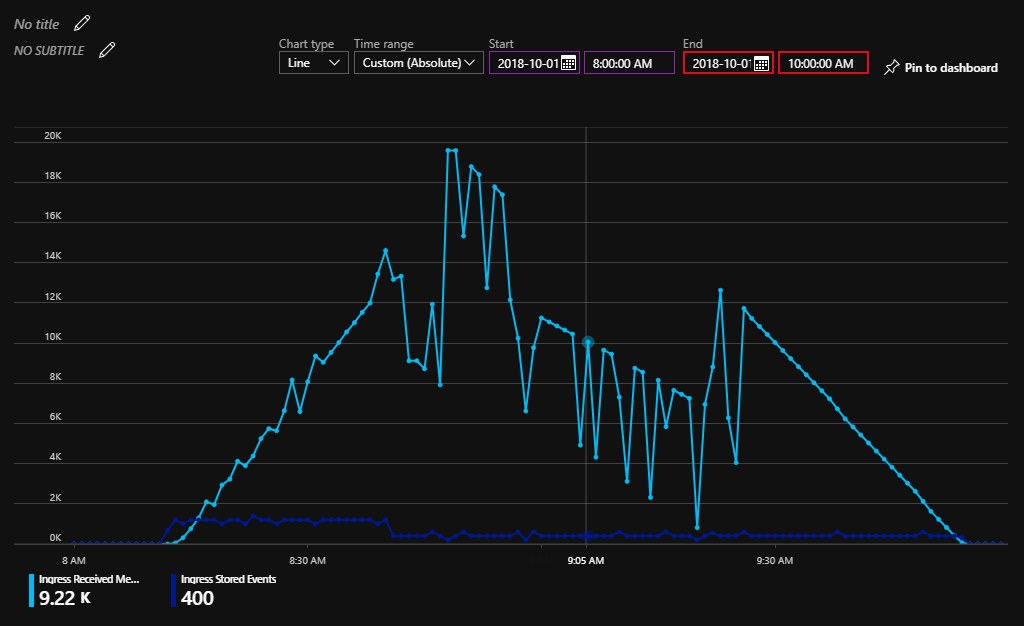Open Start date calendar picker
The height and width of the screenshot is (626, 1024).
[x=568, y=63]
